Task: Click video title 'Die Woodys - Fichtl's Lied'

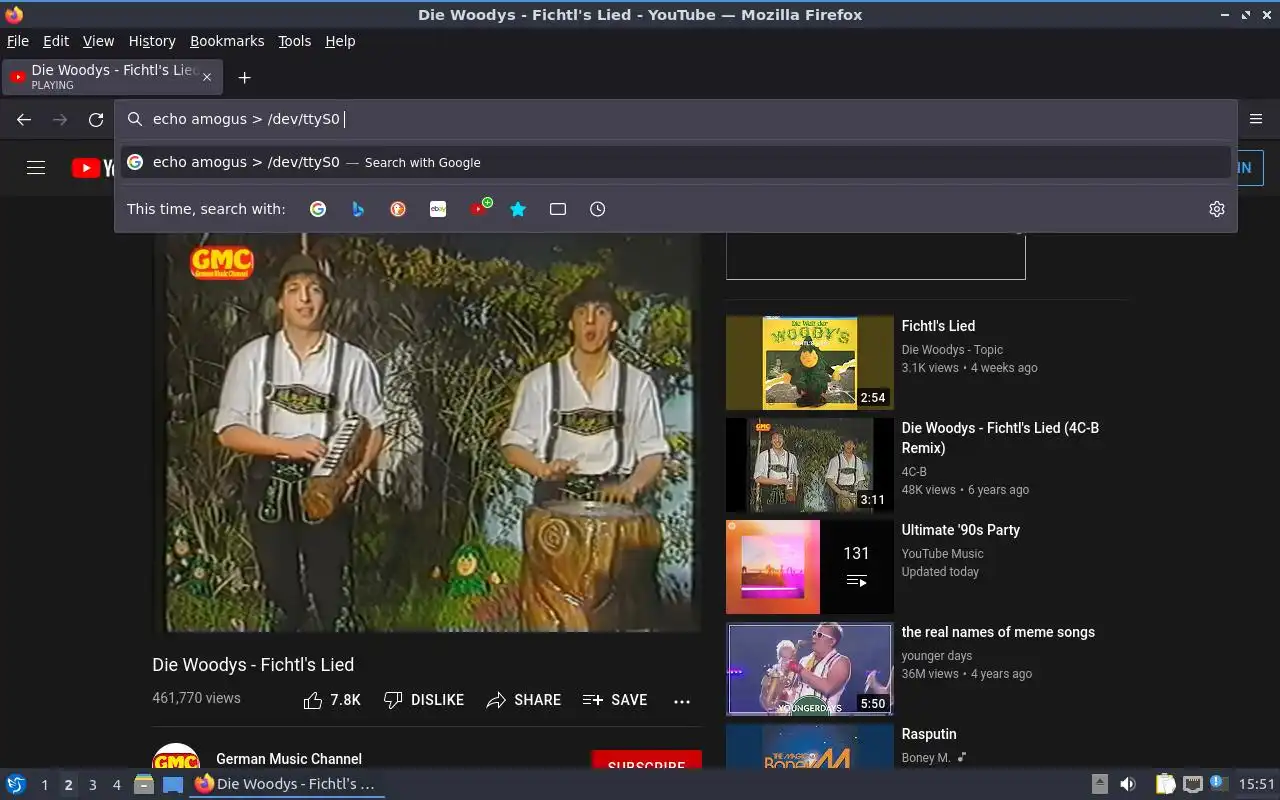Action: click(x=253, y=665)
